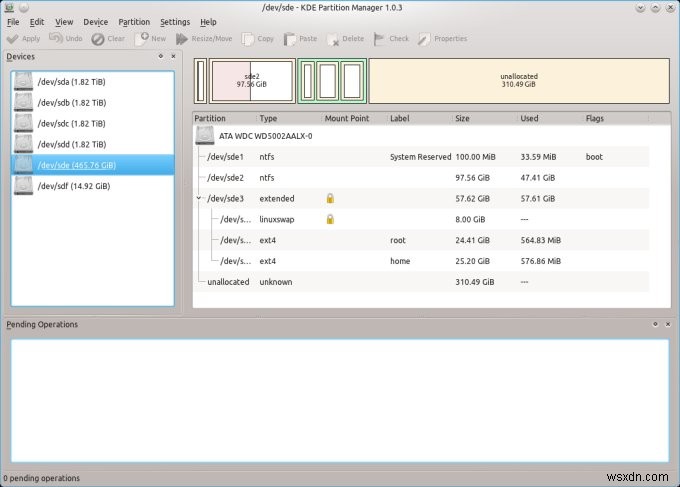Close the Devices panel
The width and height of the screenshot is (680, 487).
point(173,57)
